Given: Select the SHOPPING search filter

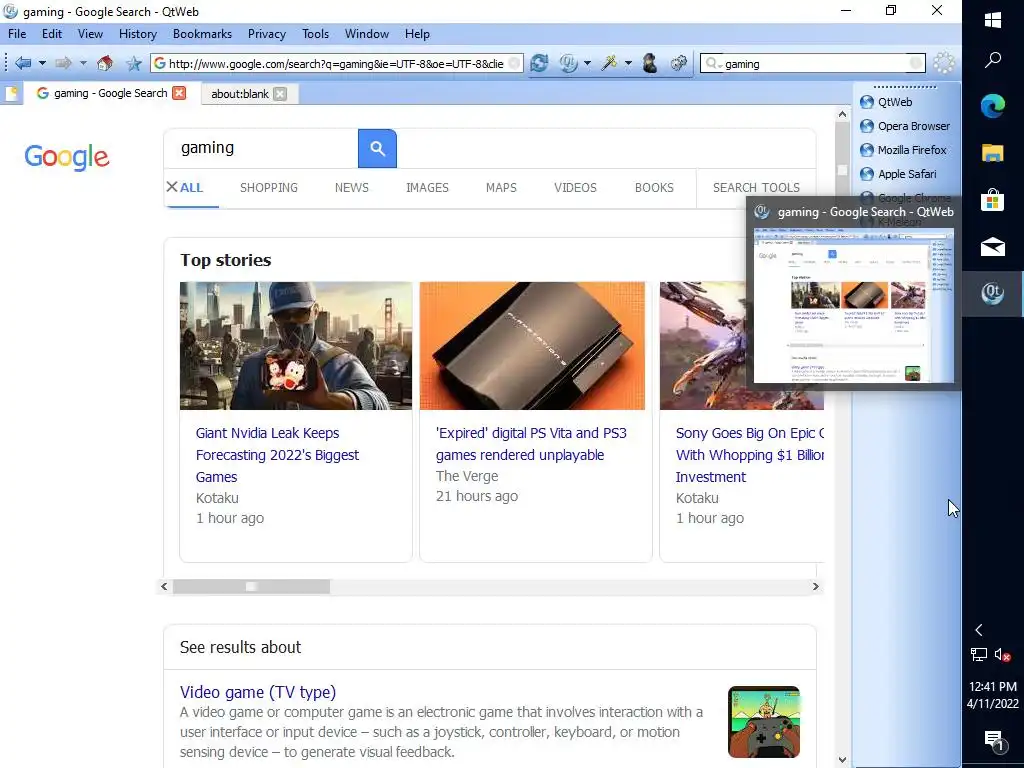Looking at the screenshot, I should coord(268,187).
